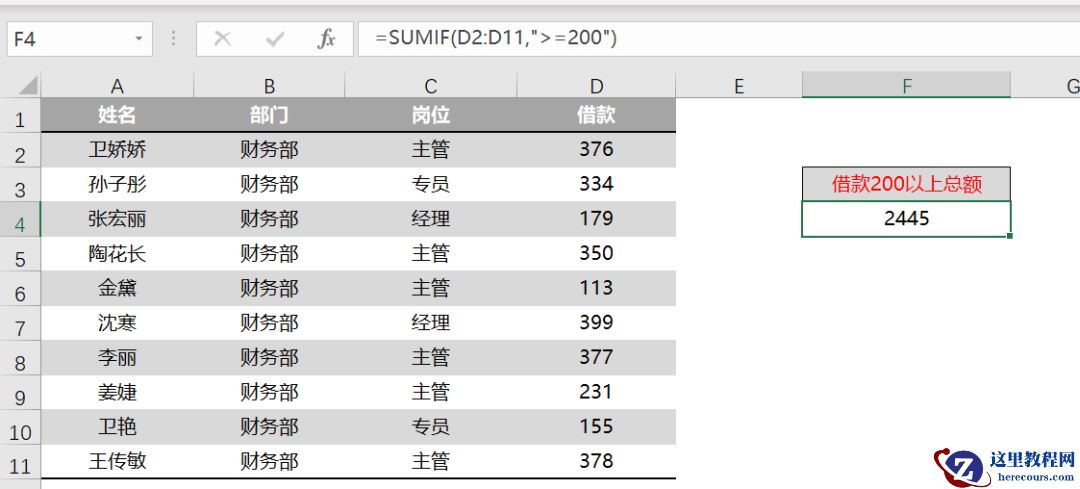This screenshot has height=489, width=1080.
Task: Click the 借款 header cell
Action: click(596, 116)
